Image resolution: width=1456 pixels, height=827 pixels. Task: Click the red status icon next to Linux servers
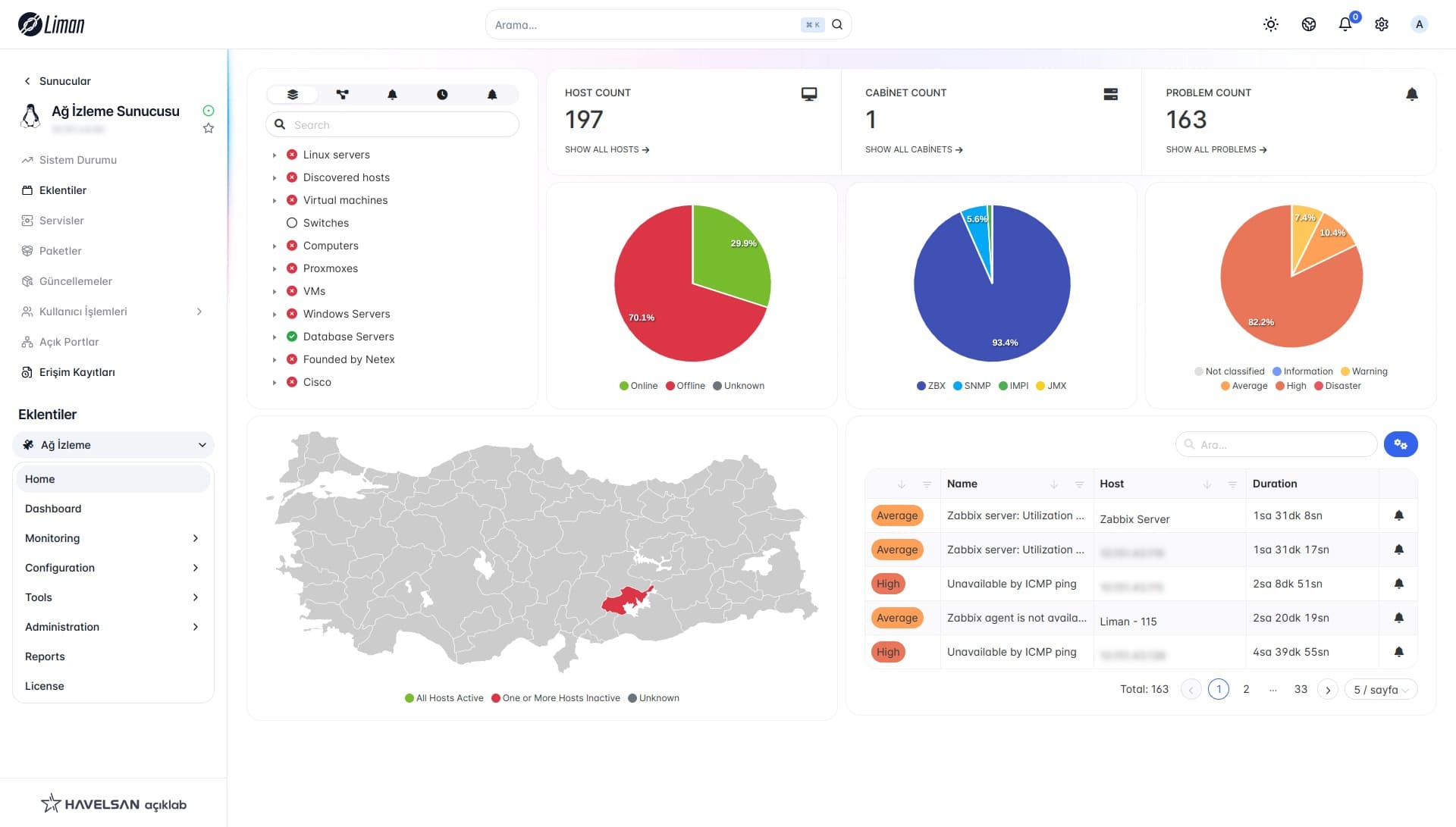tap(292, 154)
